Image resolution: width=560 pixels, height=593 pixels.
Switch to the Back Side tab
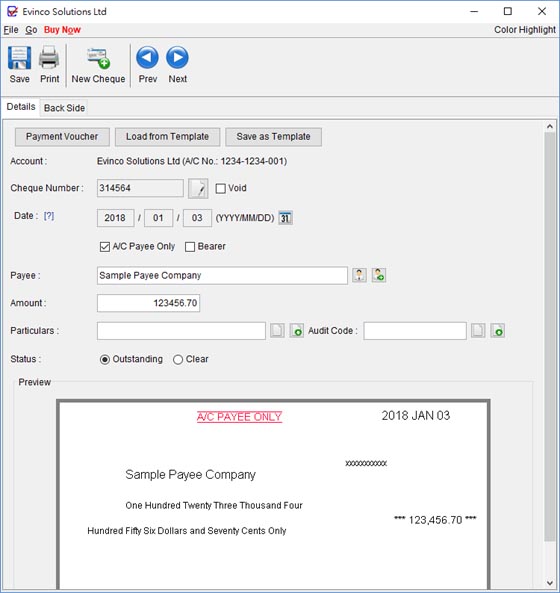pyautogui.click(x=64, y=108)
